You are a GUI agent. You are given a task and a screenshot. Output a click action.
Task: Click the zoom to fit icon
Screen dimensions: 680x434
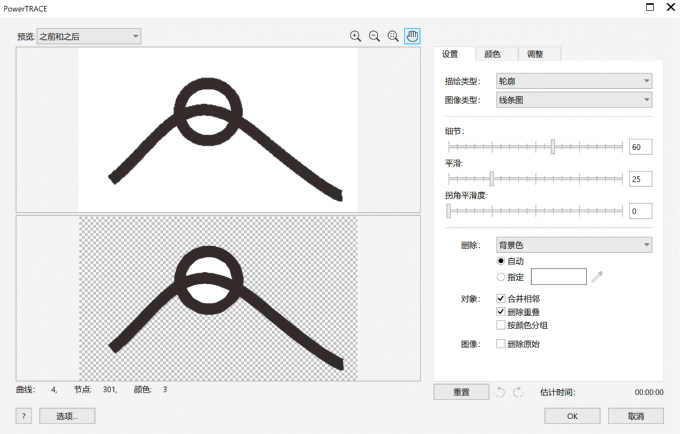[x=393, y=36]
